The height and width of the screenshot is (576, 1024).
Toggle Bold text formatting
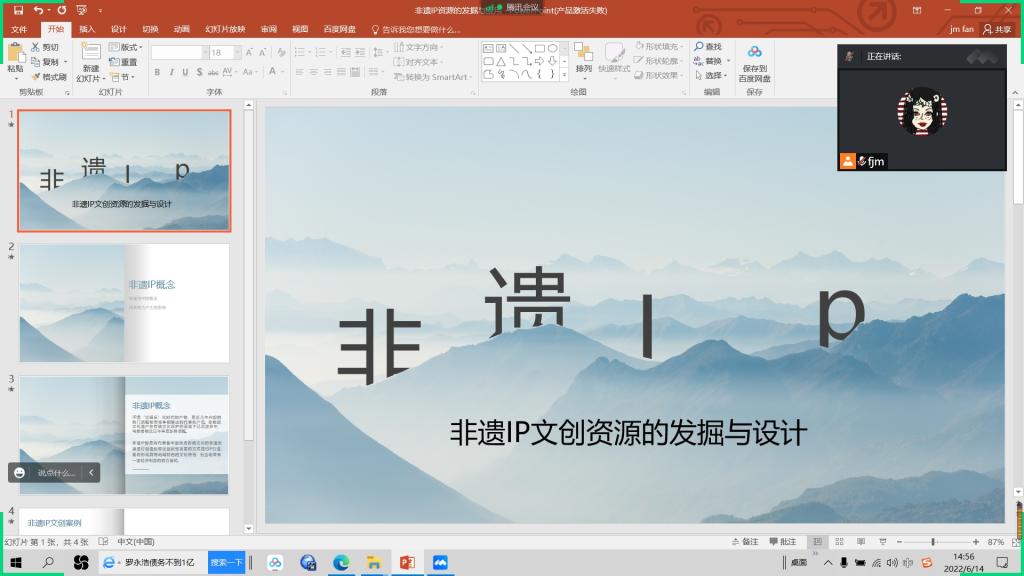[157, 72]
